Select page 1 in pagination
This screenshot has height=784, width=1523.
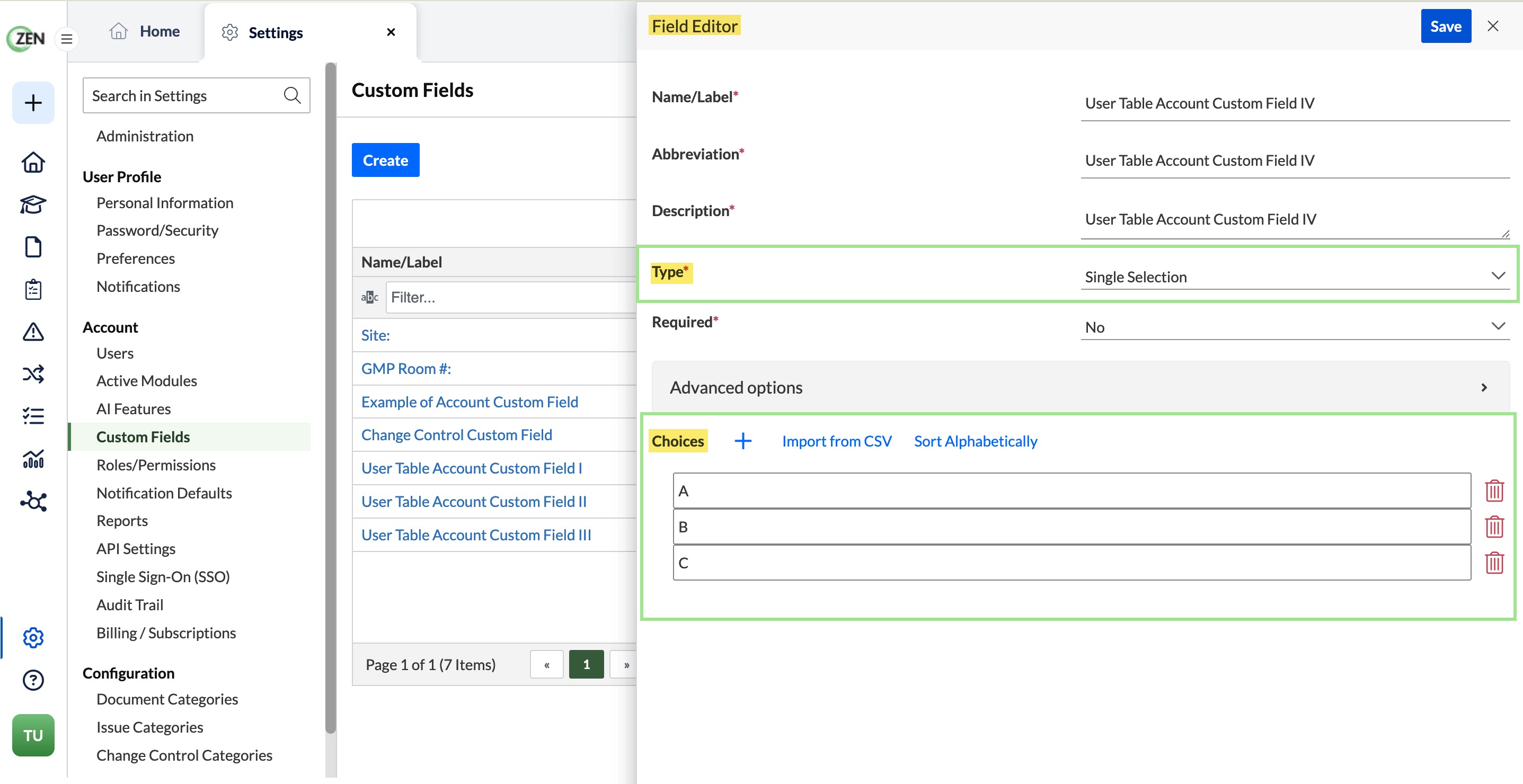587,665
